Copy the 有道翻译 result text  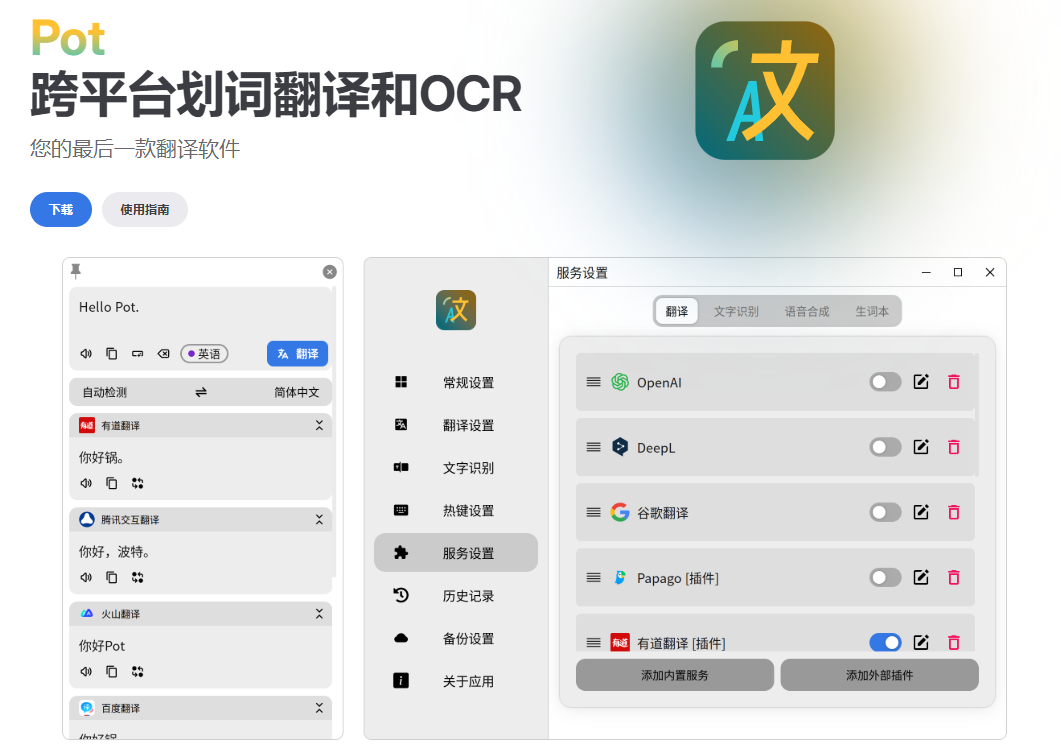(112, 483)
